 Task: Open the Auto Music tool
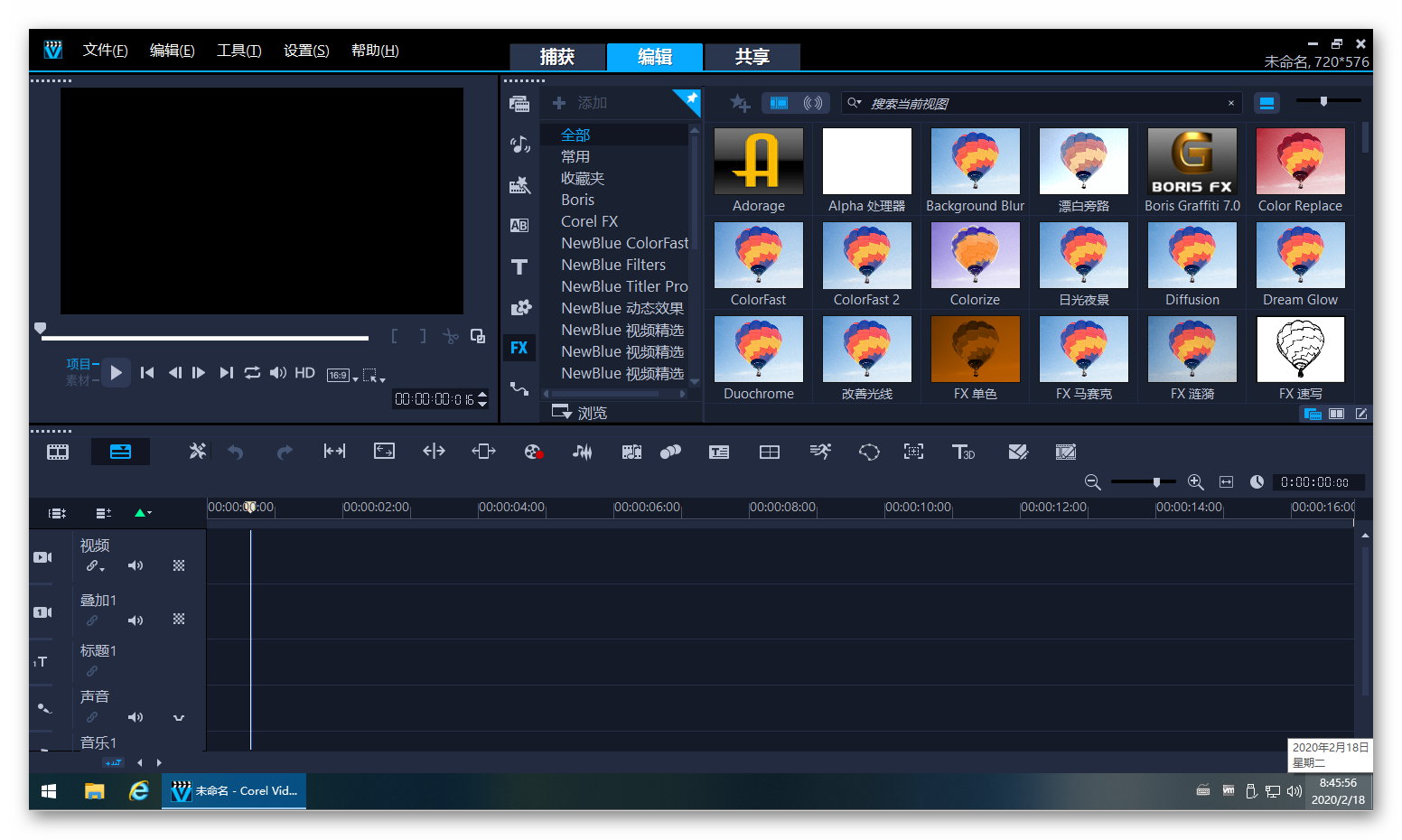(631, 452)
